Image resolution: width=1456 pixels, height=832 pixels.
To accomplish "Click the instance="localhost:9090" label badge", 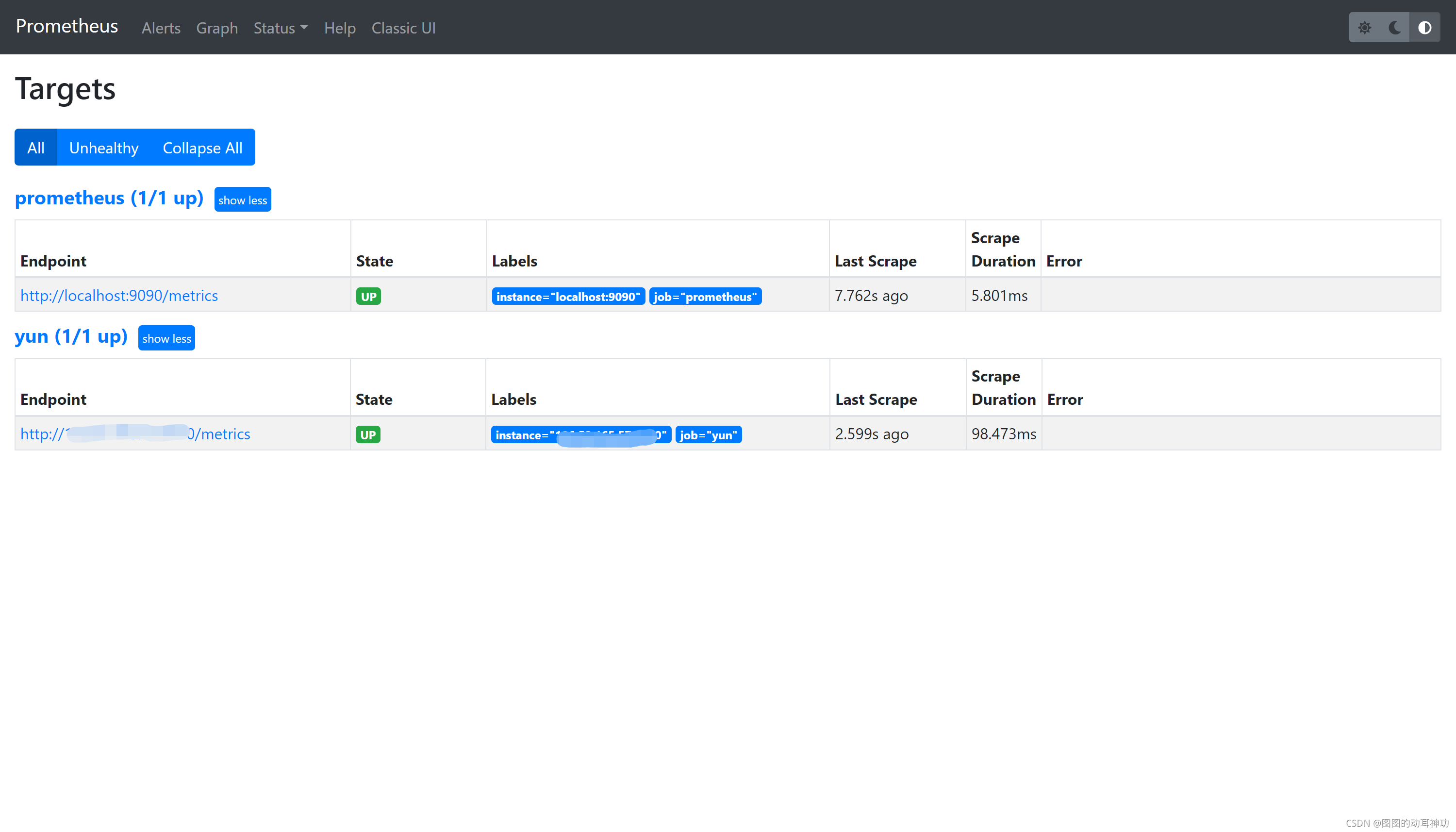I will pos(568,297).
